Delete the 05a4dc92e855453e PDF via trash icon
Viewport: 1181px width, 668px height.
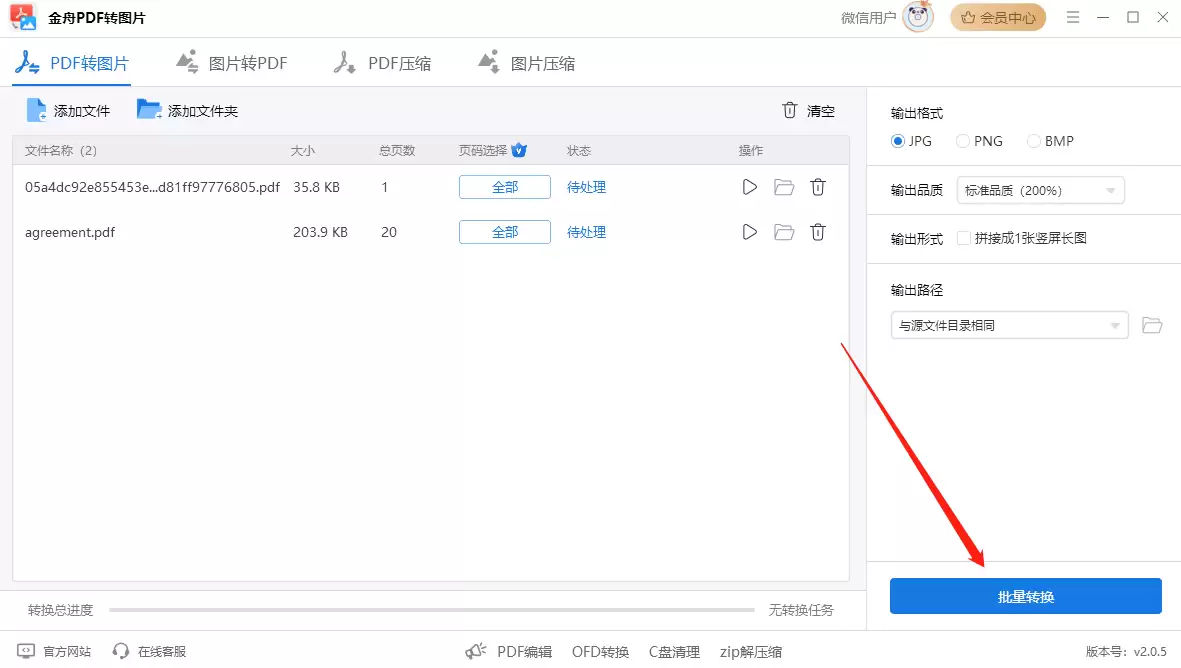(817, 187)
